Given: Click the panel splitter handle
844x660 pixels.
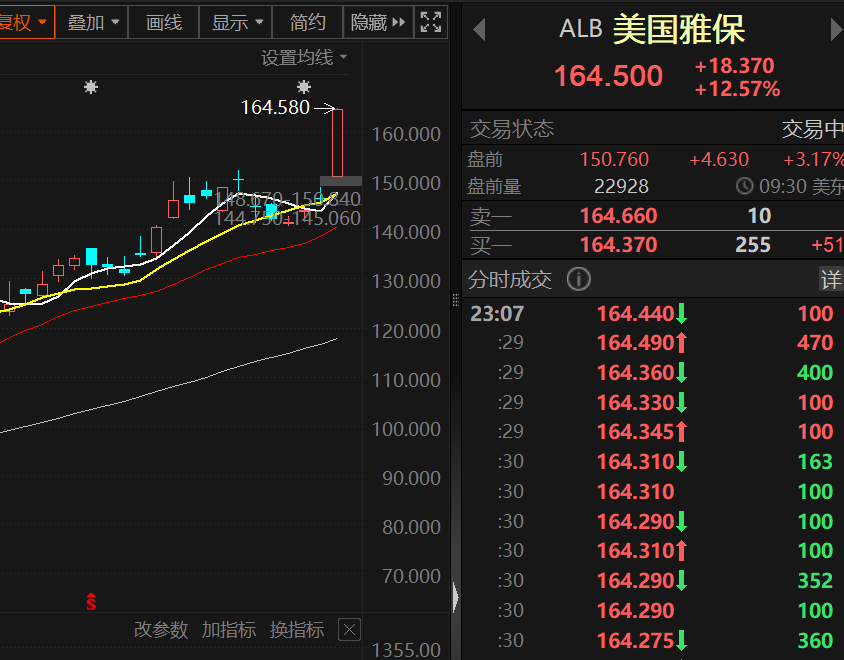Looking at the screenshot, I should 455,300.
